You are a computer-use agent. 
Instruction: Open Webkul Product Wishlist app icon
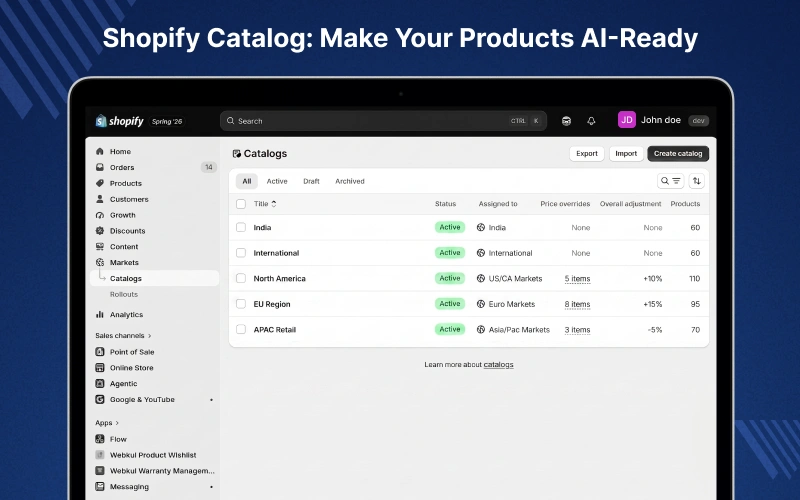[100, 455]
